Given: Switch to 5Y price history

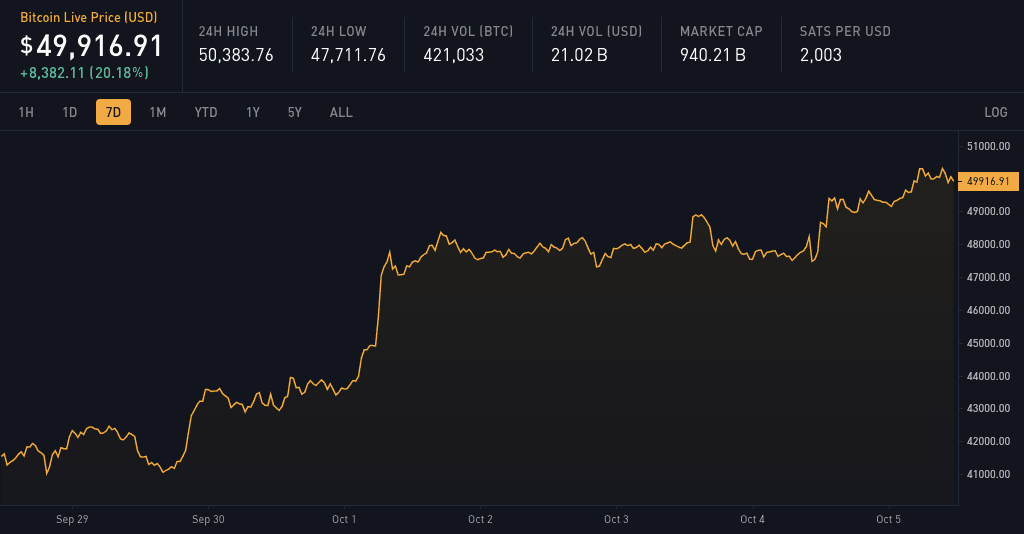Looking at the screenshot, I should pyautogui.click(x=295, y=112).
